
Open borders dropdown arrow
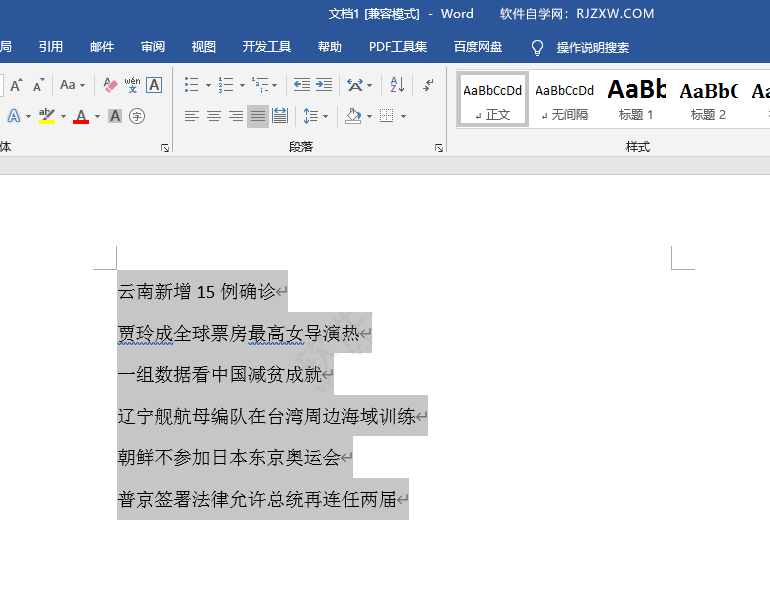tap(403, 116)
